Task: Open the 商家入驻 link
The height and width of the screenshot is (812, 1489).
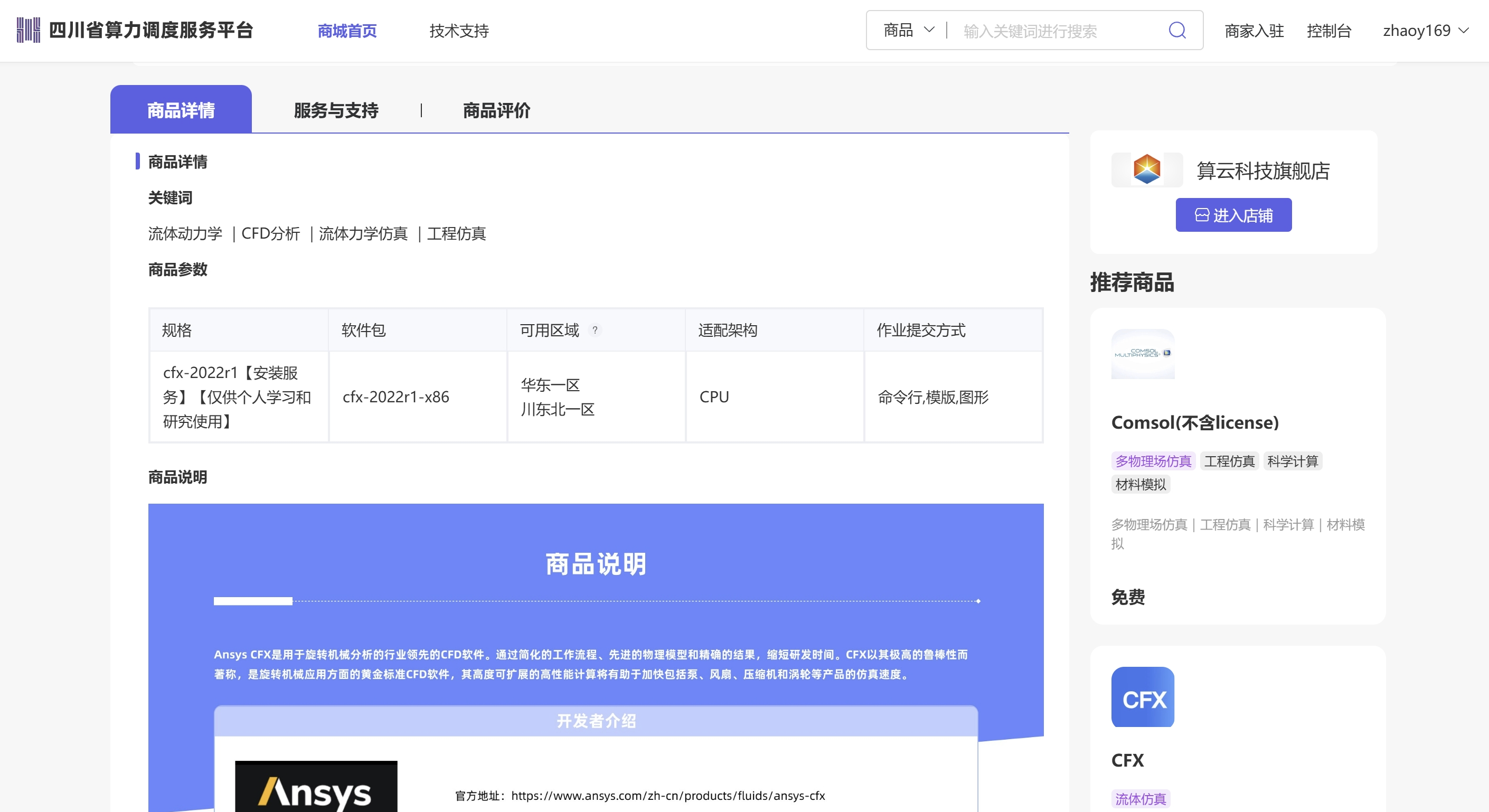Action: tap(1254, 31)
